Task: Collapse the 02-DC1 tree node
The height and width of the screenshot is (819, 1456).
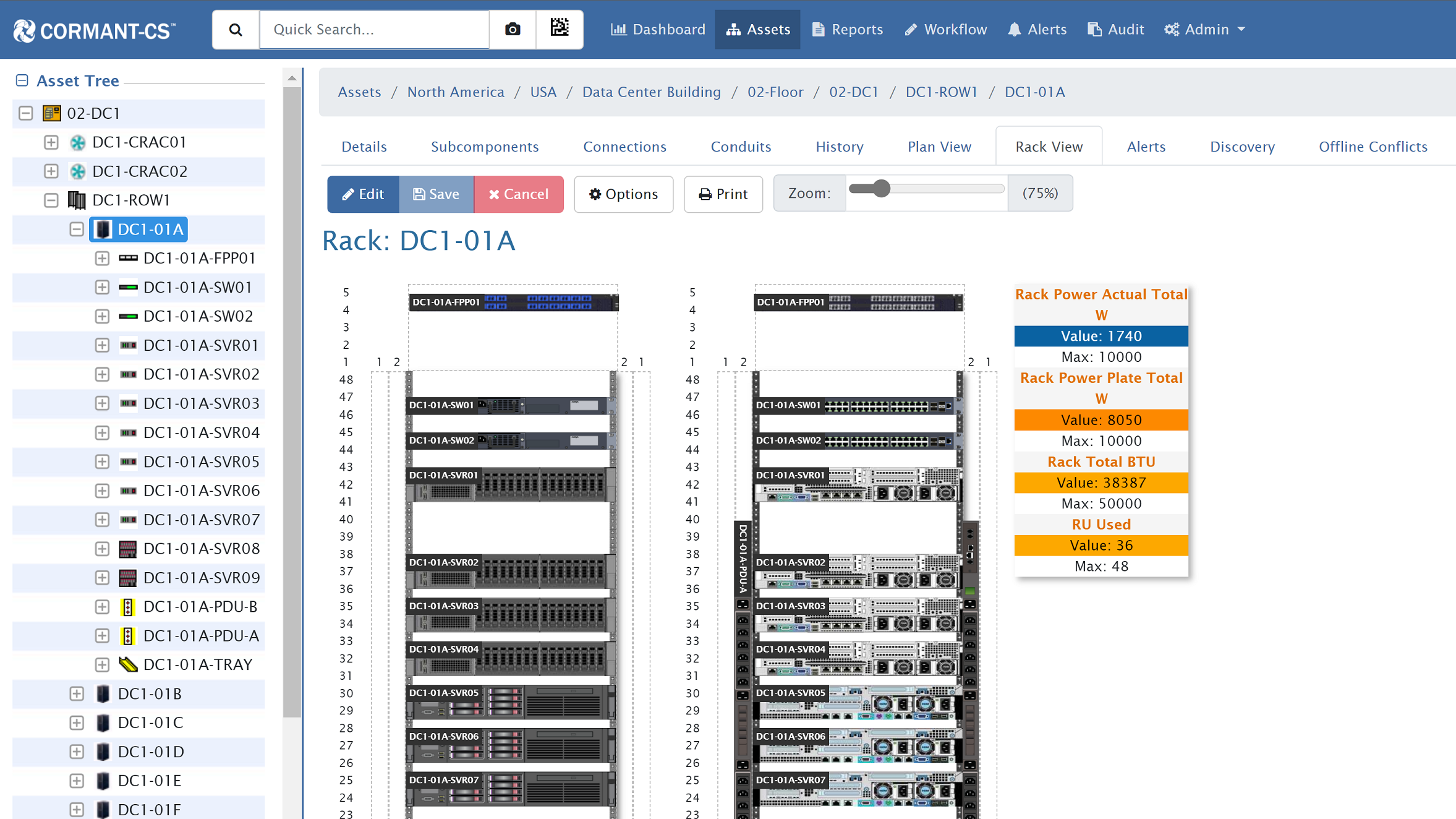Action: 26,113
